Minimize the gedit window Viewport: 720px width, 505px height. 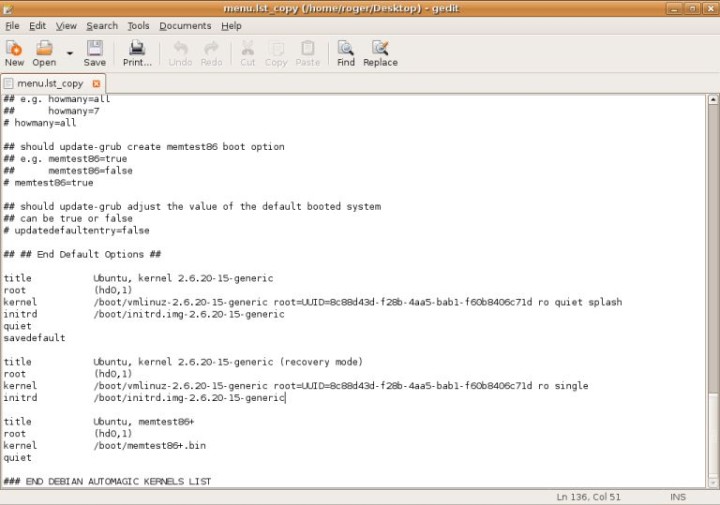click(x=674, y=9)
